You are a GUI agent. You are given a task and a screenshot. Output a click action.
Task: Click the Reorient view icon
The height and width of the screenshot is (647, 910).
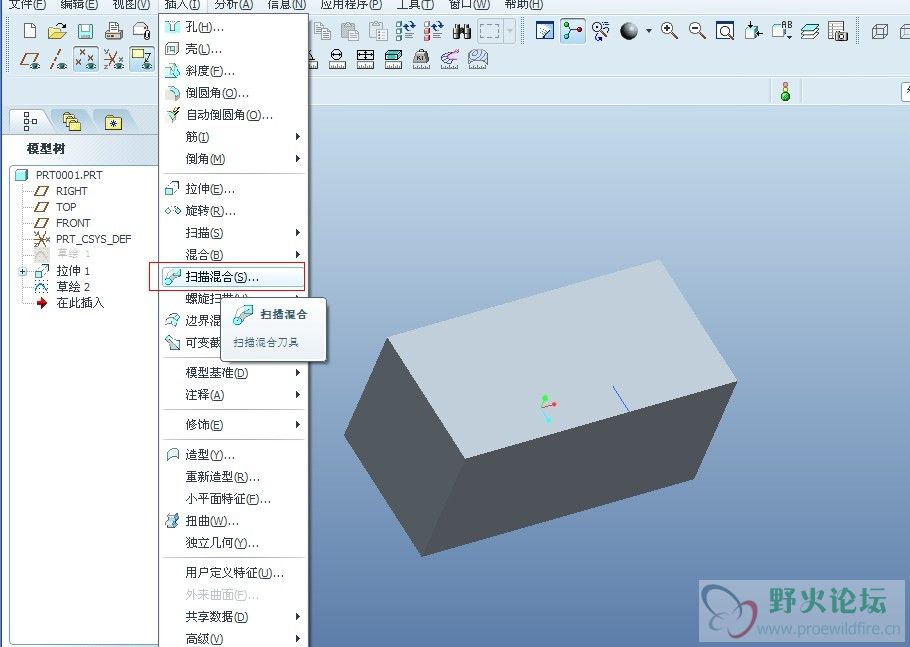[x=753, y=31]
